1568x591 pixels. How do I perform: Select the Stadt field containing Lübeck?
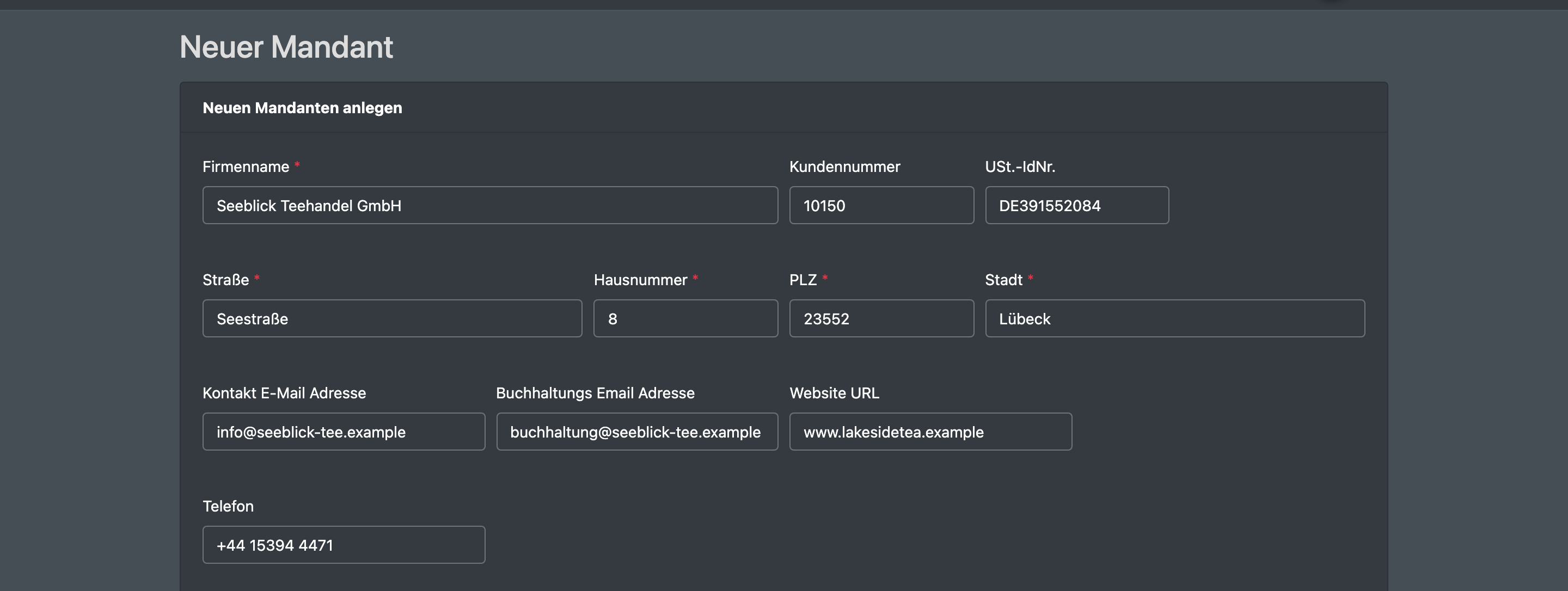pyautogui.click(x=1175, y=318)
